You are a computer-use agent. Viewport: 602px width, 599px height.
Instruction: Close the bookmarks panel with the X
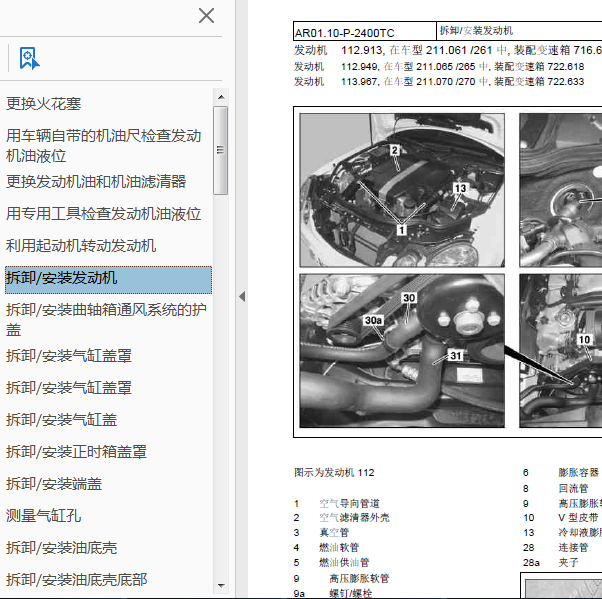(206, 16)
